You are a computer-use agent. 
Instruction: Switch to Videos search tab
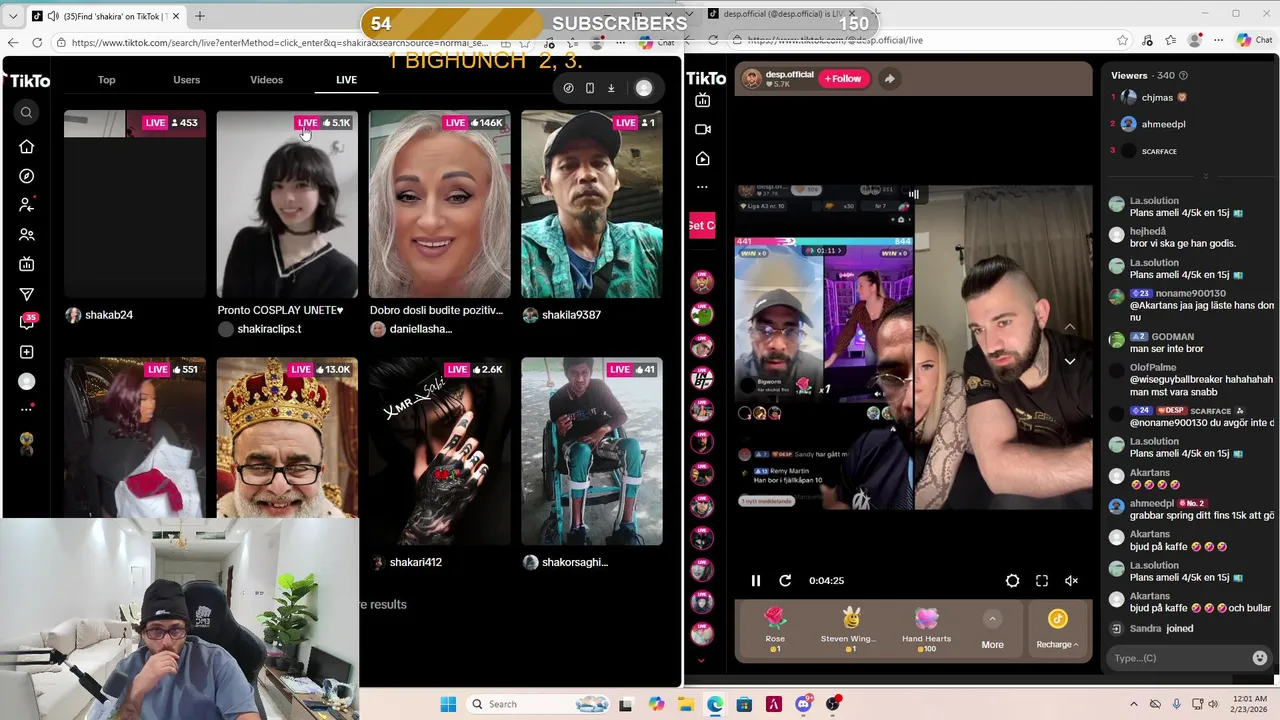266,80
